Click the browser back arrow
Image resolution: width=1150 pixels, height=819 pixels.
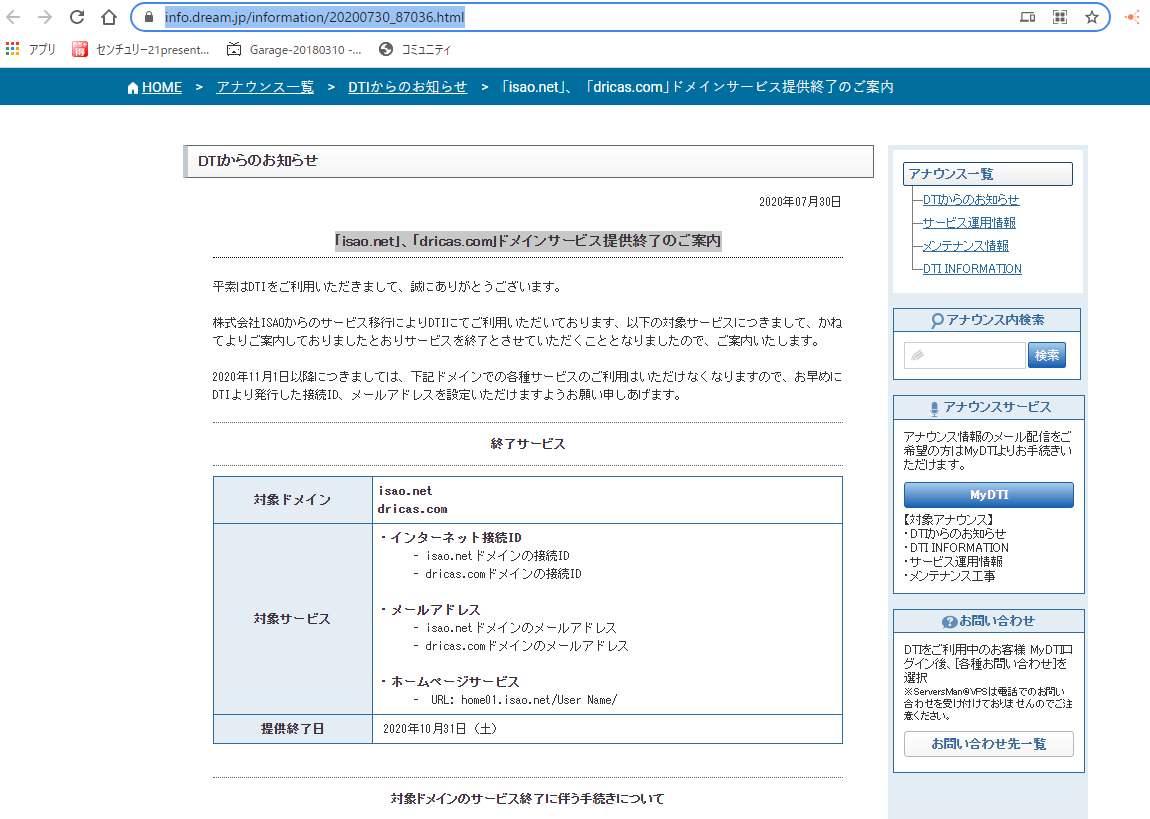[x=13, y=17]
